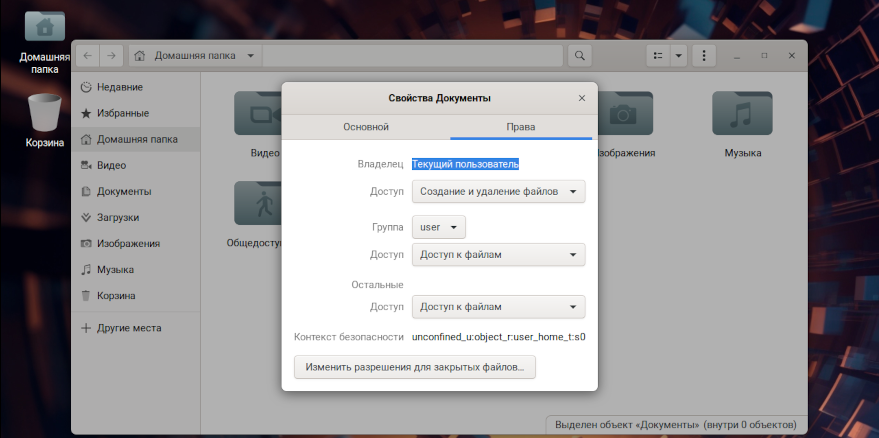
Task: Click the search magnifier icon in toolbar
Action: click(579, 55)
